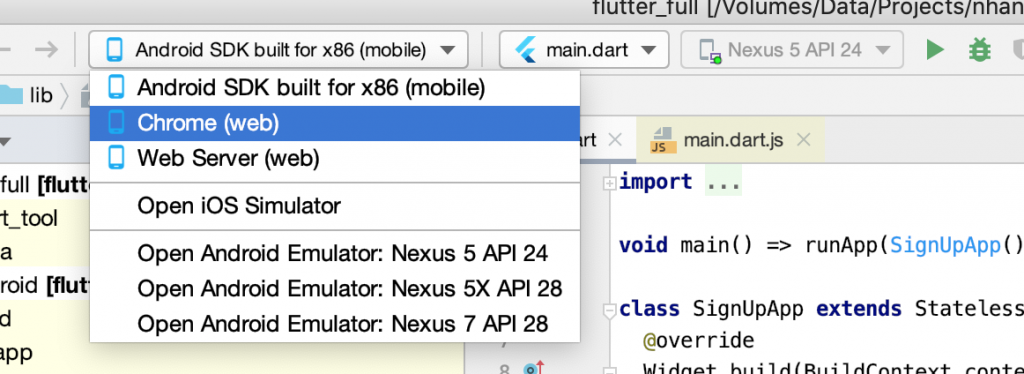Click the Flutter logo in run configuration
The height and width of the screenshot is (374, 1024).
[x=526, y=50]
